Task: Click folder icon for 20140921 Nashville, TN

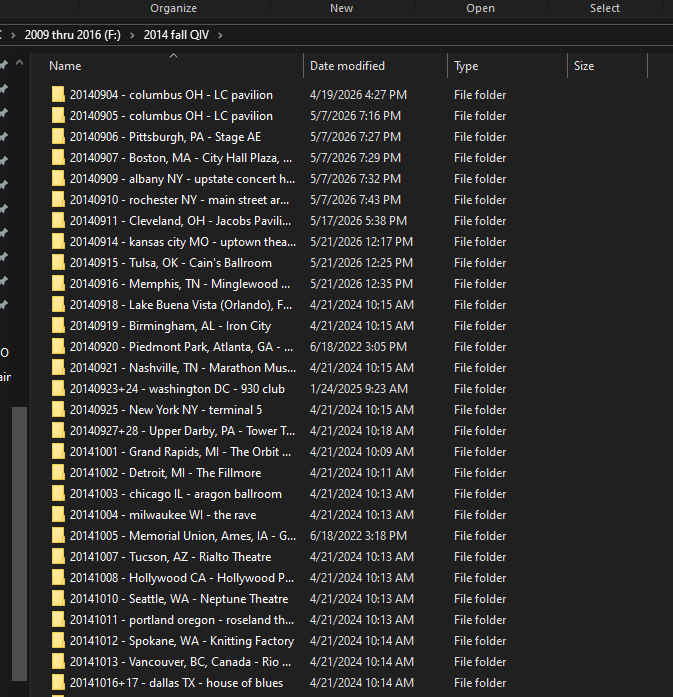Action: tap(58, 368)
